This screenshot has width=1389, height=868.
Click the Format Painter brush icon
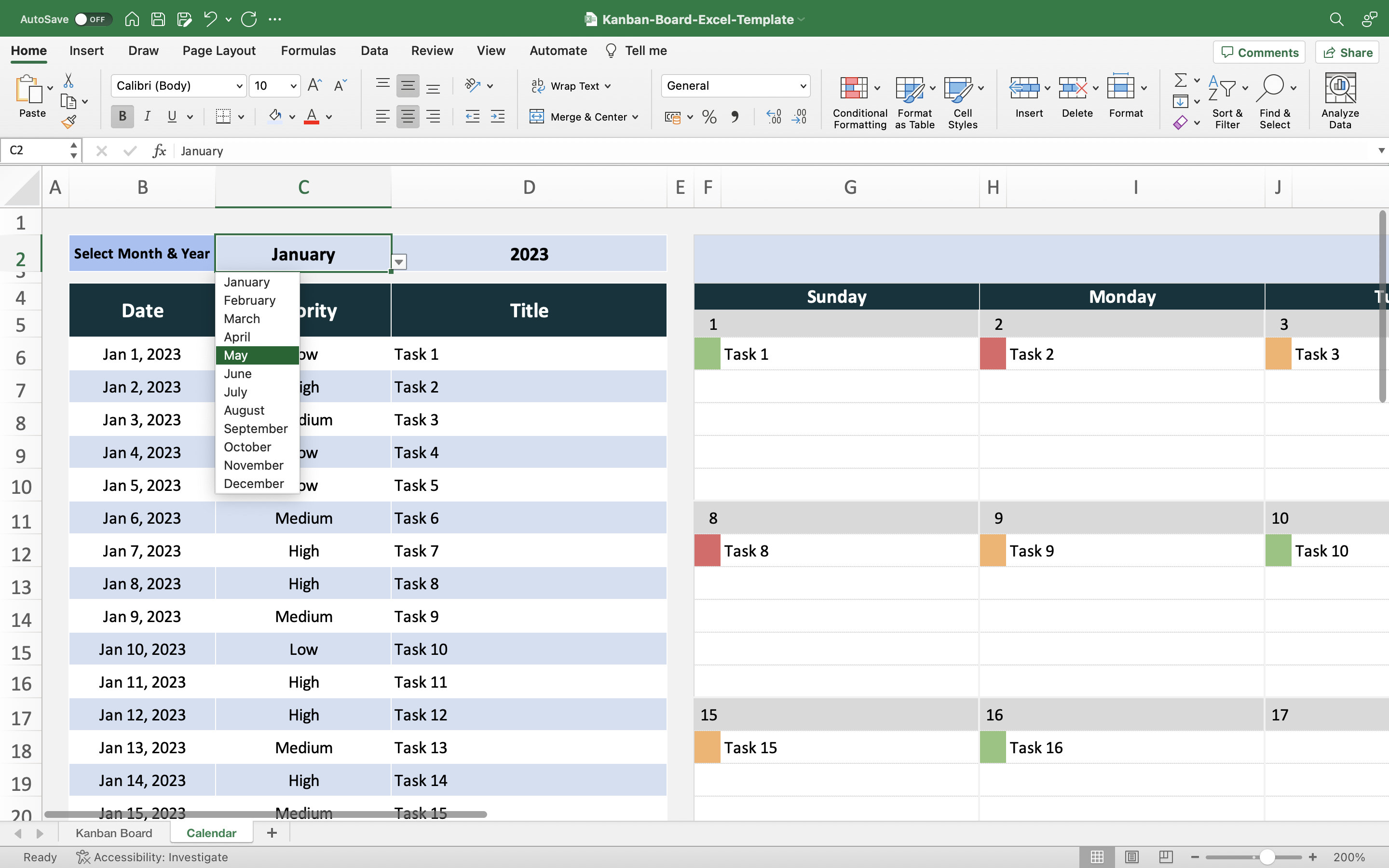[x=68, y=122]
